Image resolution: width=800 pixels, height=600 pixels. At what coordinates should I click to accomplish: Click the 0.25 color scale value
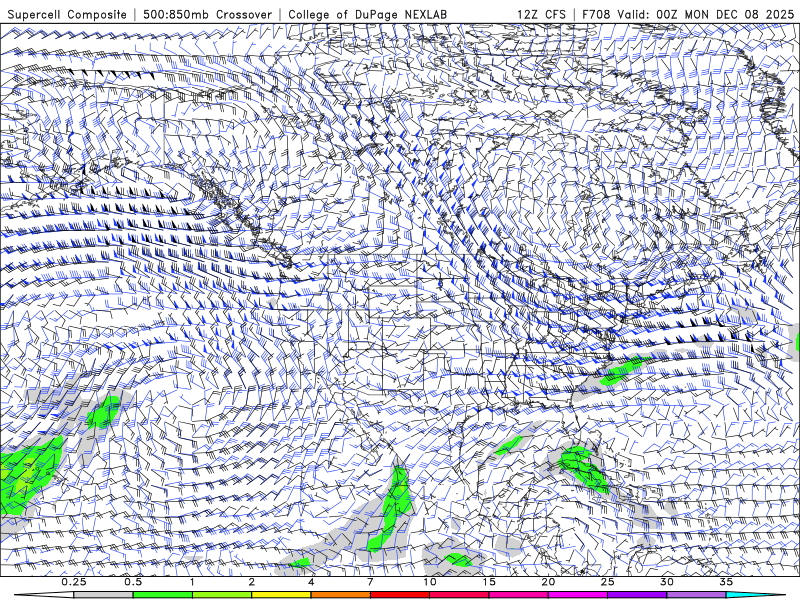(74, 582)
